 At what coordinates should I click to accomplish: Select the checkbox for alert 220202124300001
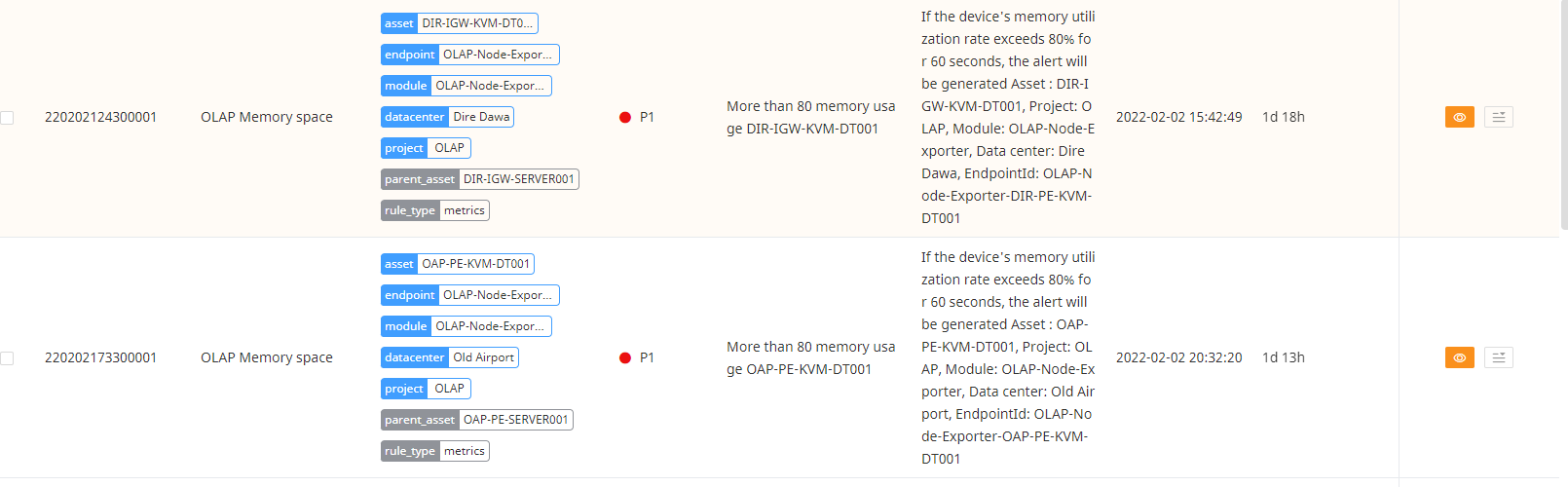7,118
